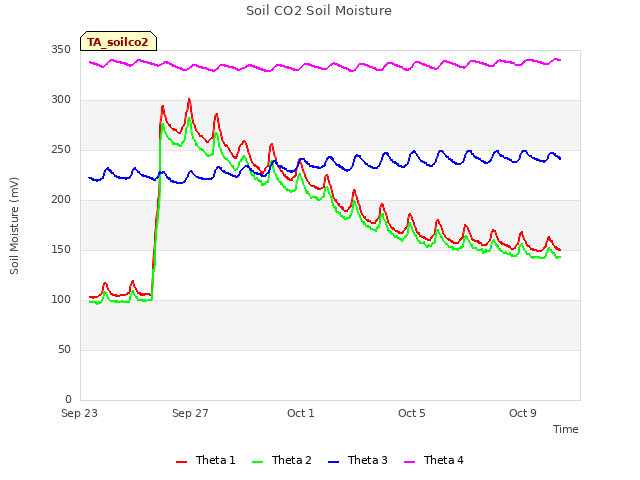Click the Theta 4 legend entry
The image size is (640, 480).
(x=433, y=460)
